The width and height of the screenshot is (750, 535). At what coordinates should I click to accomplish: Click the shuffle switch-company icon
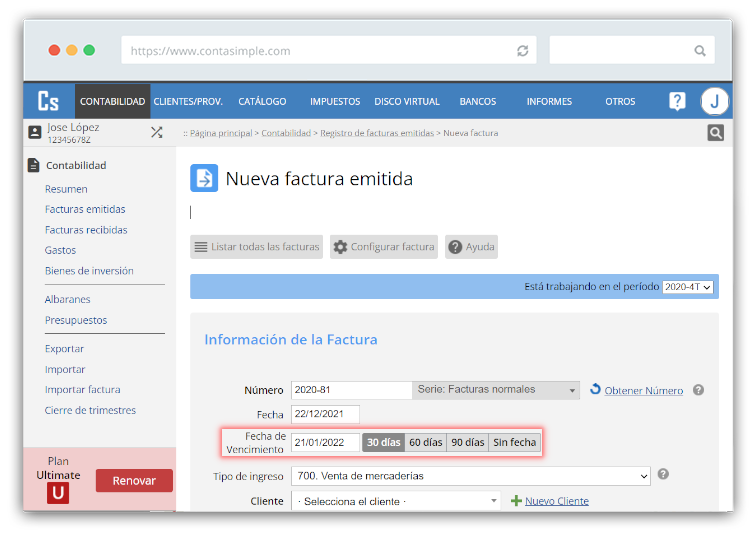(x=157, y=132)
